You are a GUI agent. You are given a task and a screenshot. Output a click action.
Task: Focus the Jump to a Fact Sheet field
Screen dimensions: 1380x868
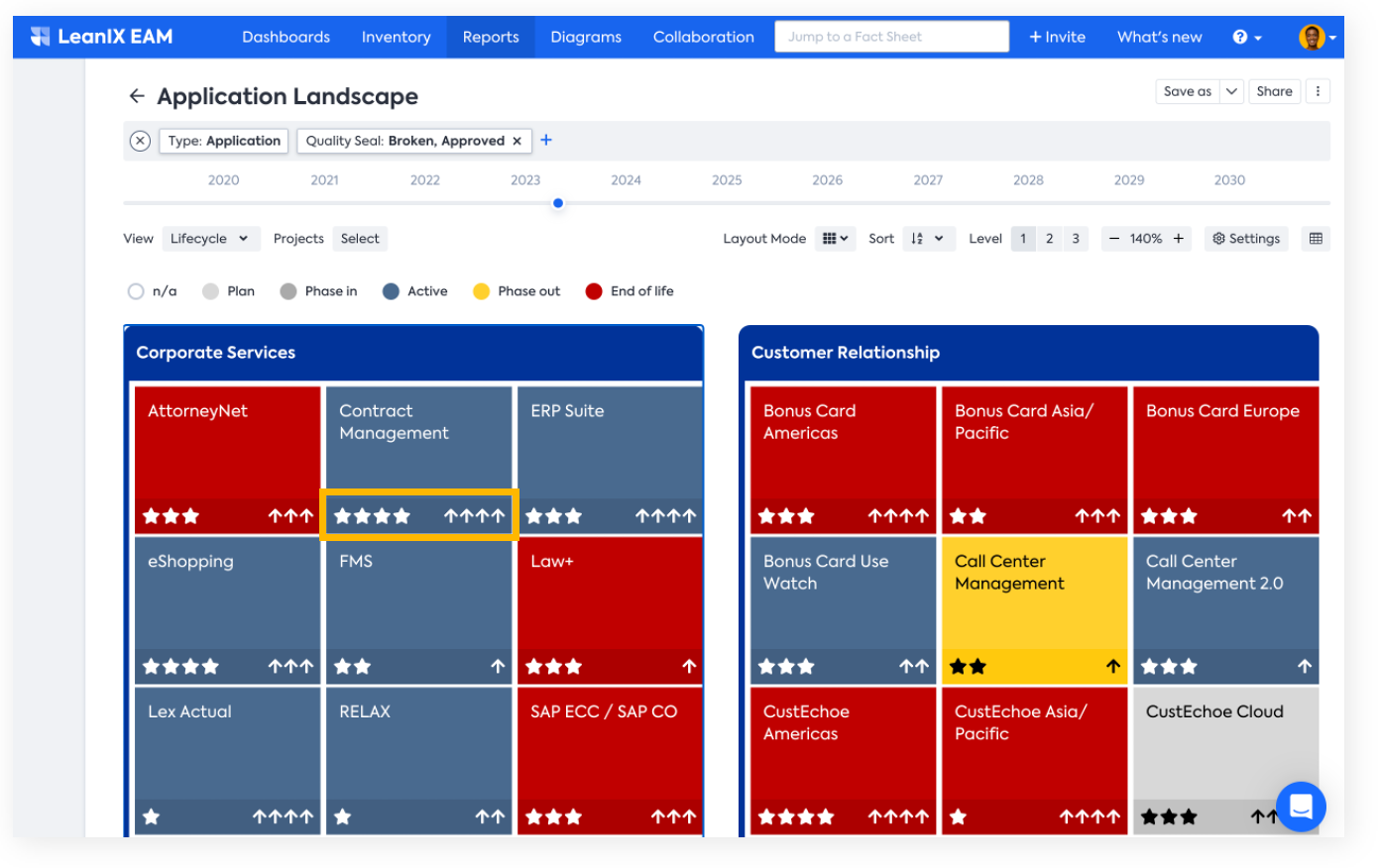891,37
